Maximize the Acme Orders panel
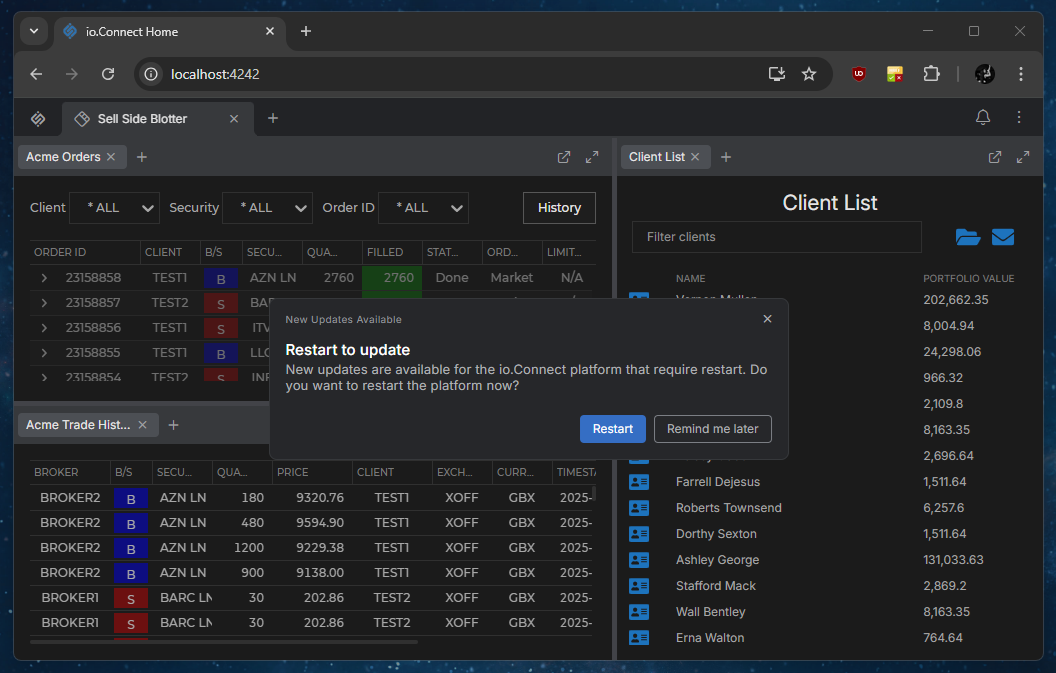 click(x=592, y=157)
